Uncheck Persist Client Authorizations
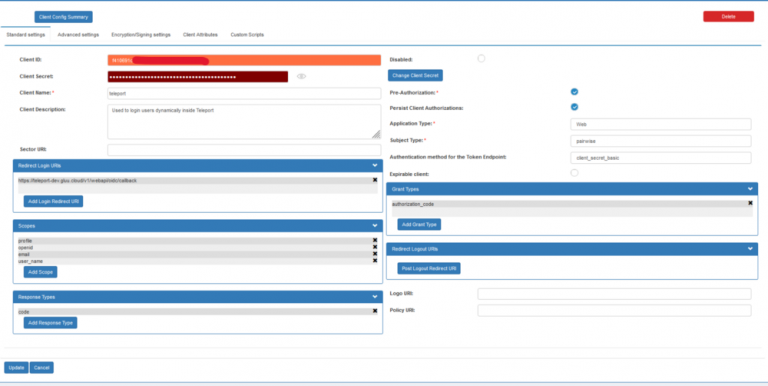The height and width of the screenshot is (386, 768). pyautogui.click(x=574, y=107)
